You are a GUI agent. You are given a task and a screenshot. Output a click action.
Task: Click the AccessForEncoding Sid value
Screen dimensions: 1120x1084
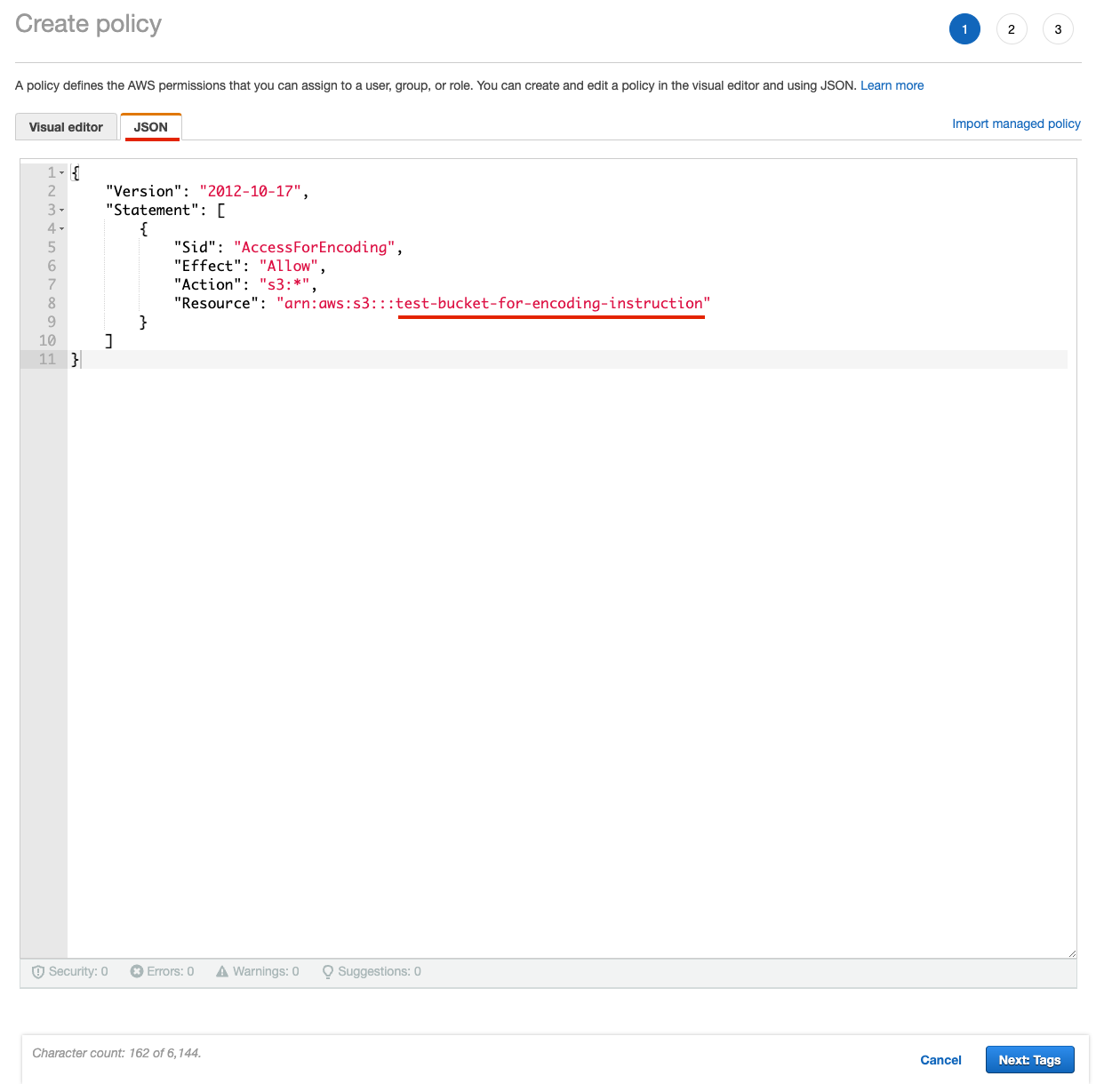click(x=314, y=248)
